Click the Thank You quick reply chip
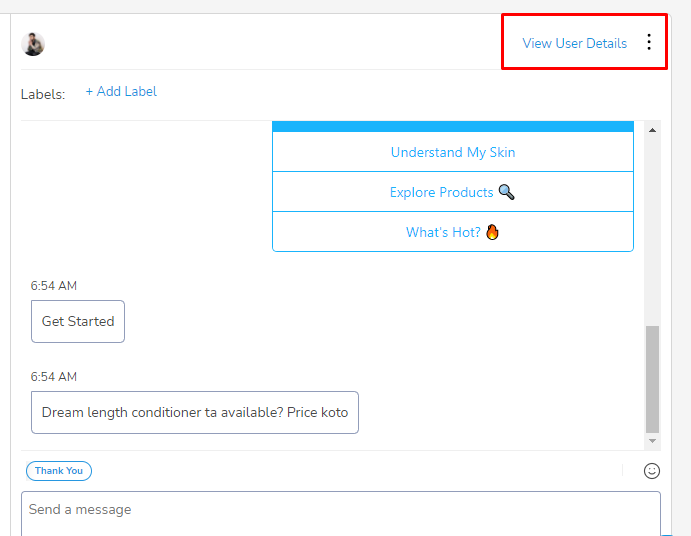This screenshot has width=691, height=536. (59, 471)
